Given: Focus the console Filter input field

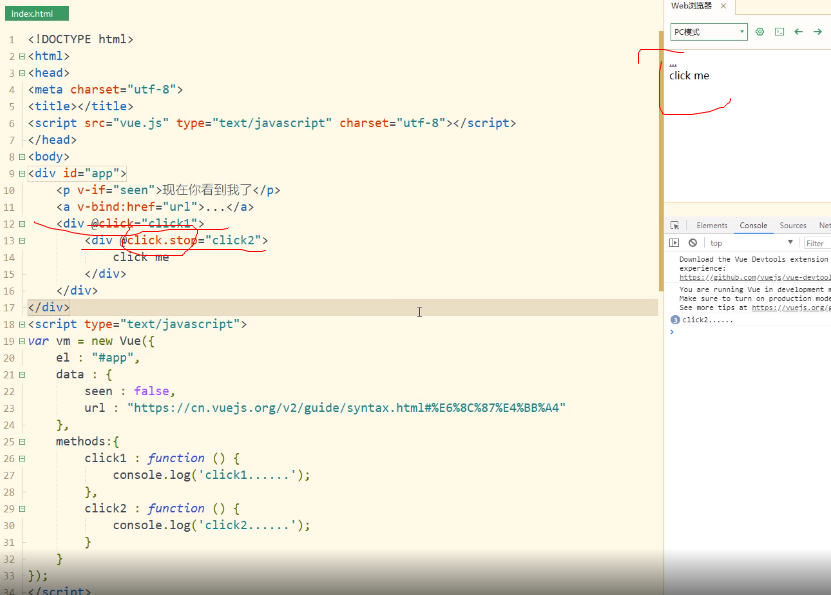Looking at the screenshot, I should pyautogui.click(x=817, y=243).
